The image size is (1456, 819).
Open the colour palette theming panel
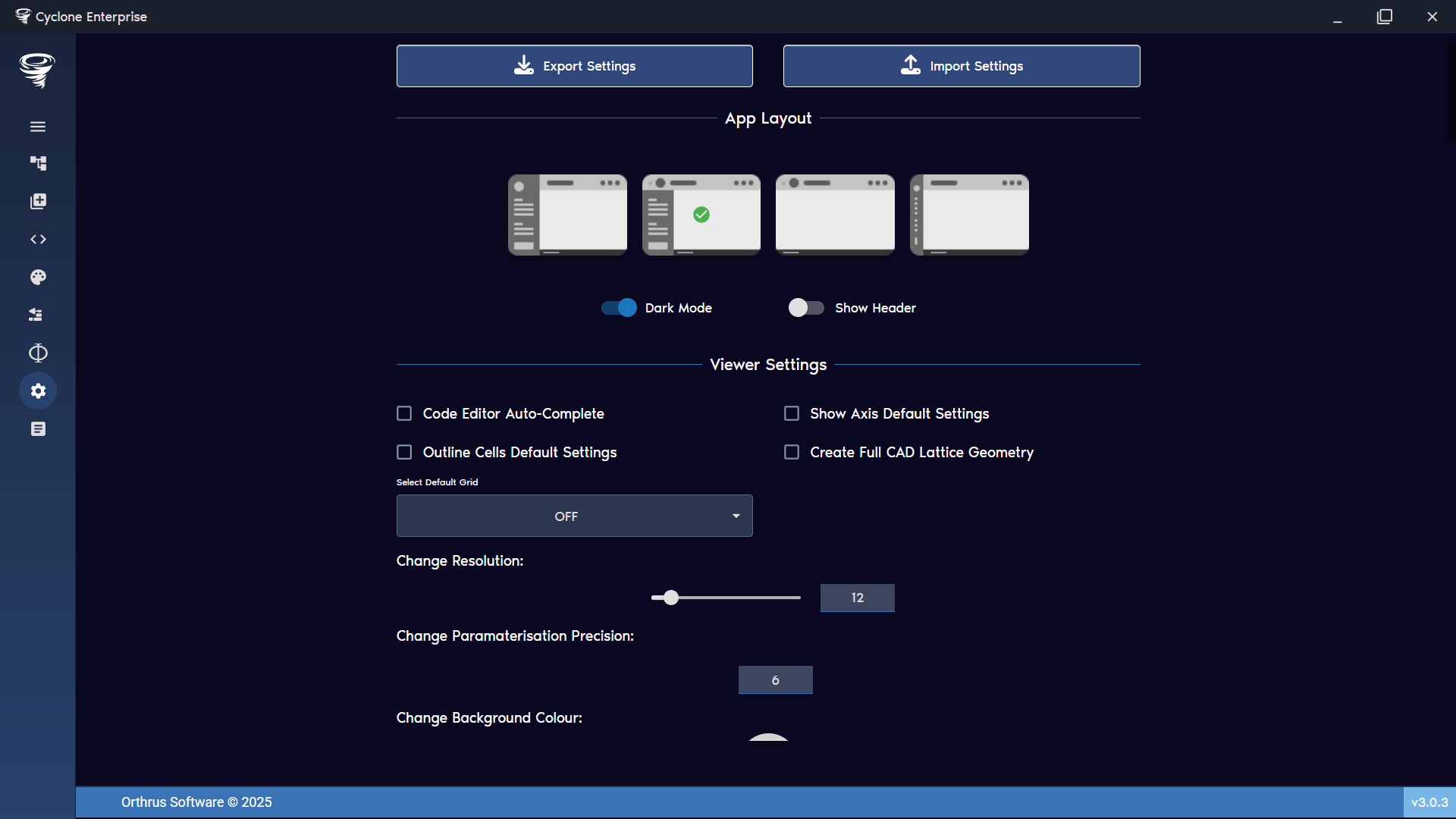pyautogui.click(x=38, y=277)
